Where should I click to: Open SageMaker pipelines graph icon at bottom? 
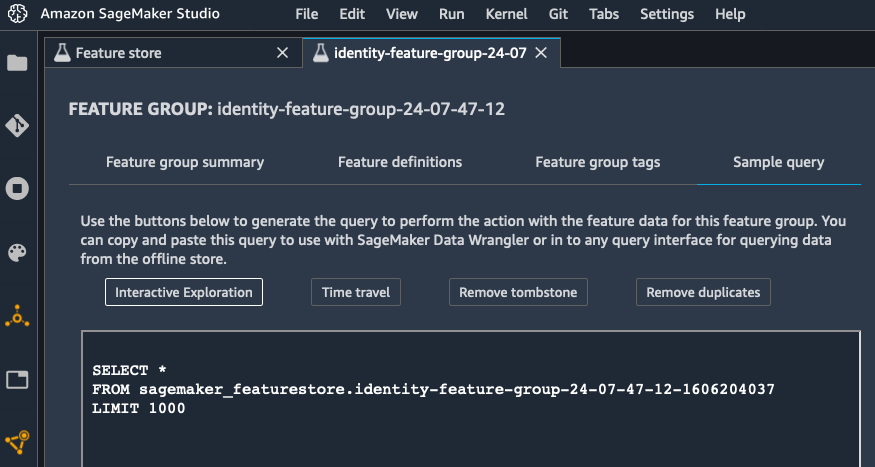17,441
